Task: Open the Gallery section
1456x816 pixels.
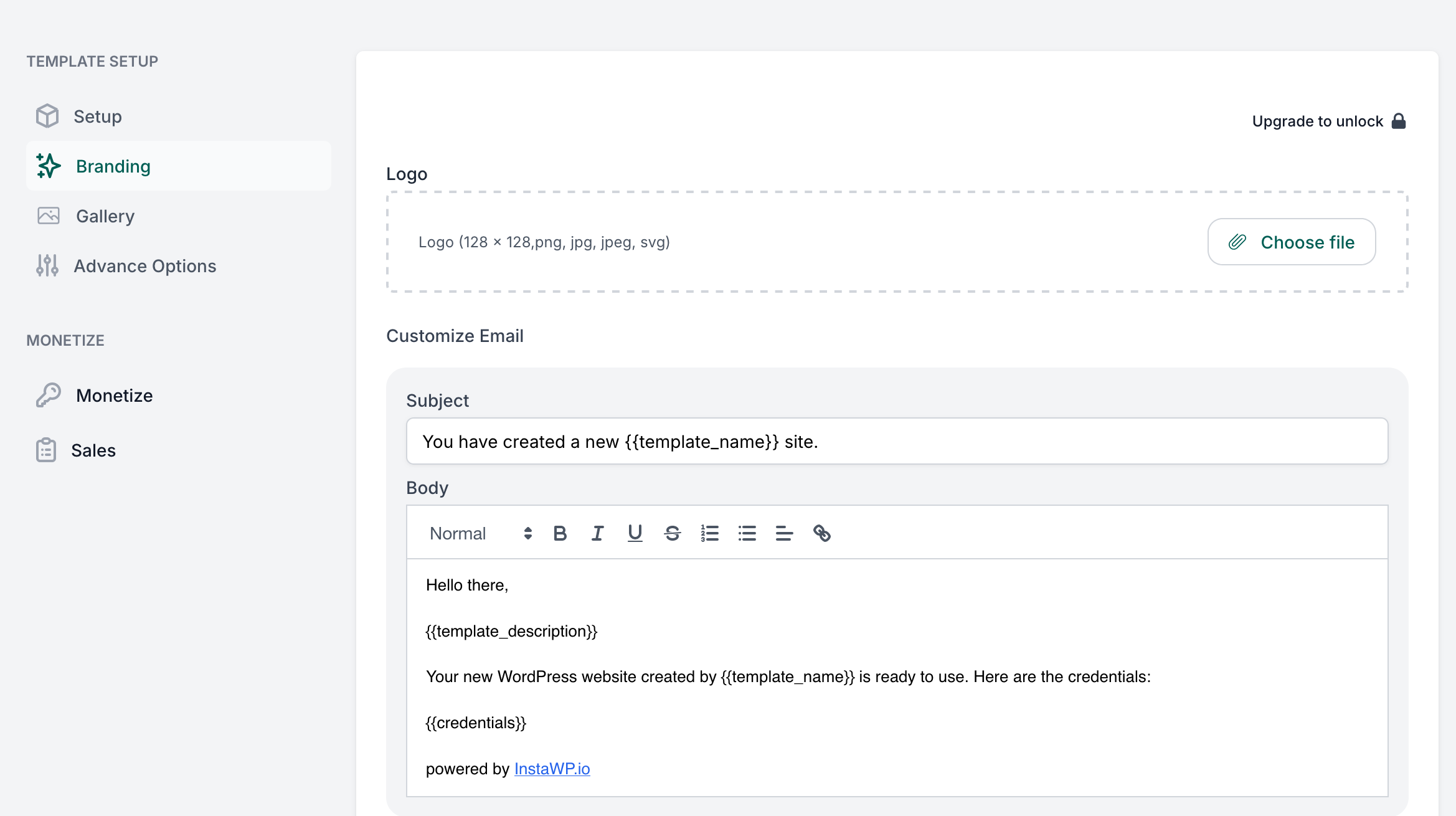Action: pos(105,216)
